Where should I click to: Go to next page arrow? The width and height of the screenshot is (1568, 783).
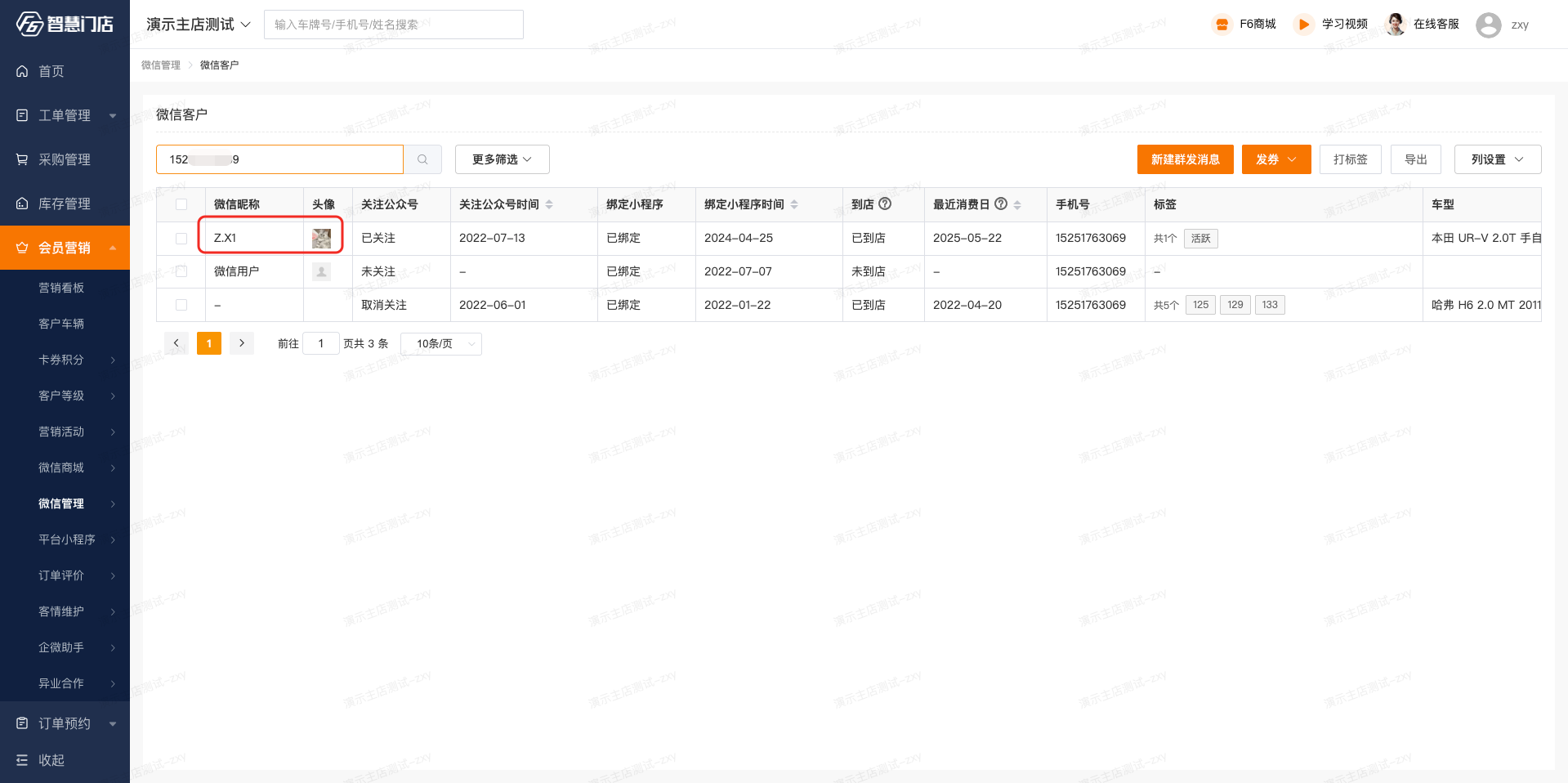point(242,343)
